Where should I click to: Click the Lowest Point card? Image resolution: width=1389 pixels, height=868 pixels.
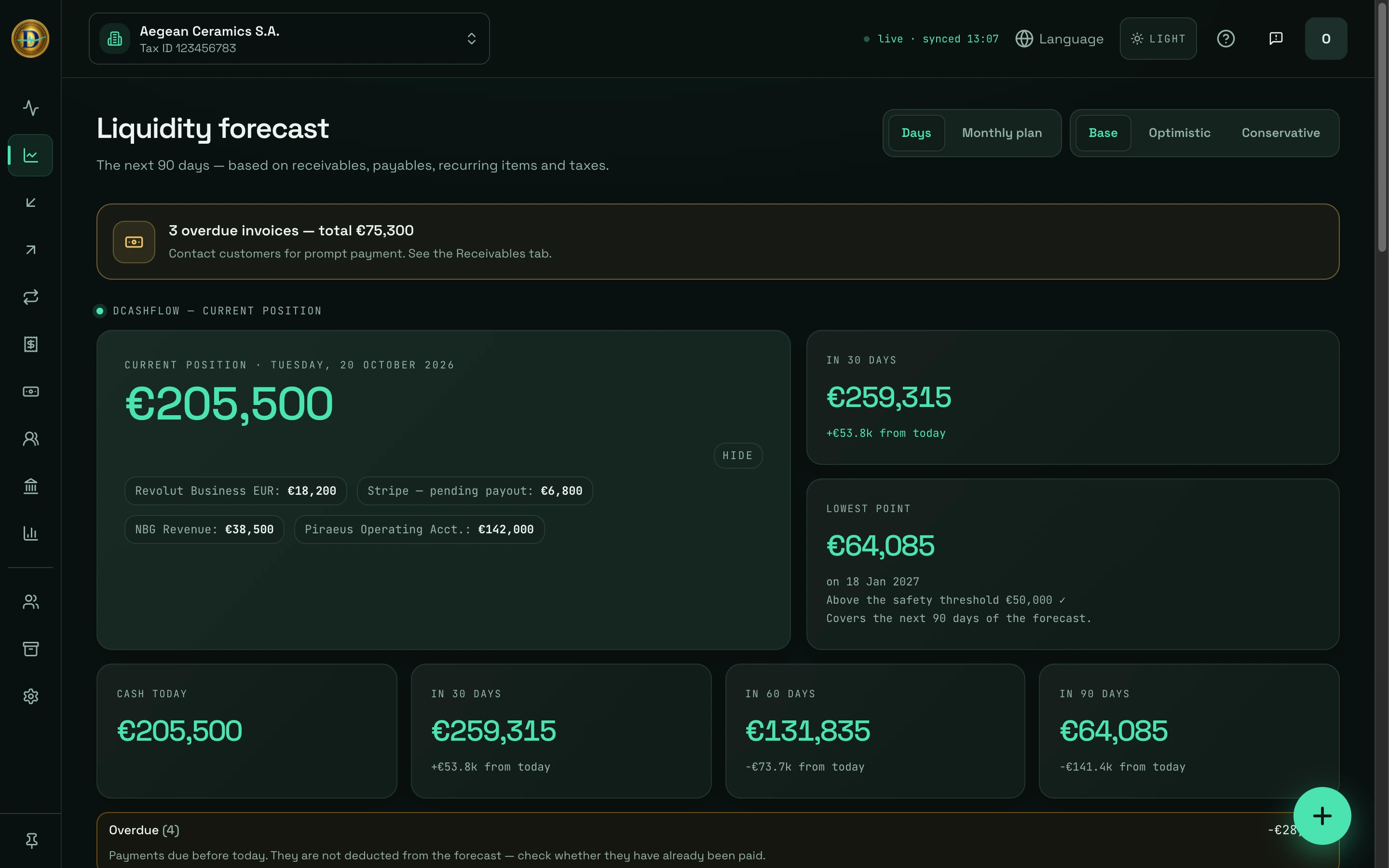1073,564
